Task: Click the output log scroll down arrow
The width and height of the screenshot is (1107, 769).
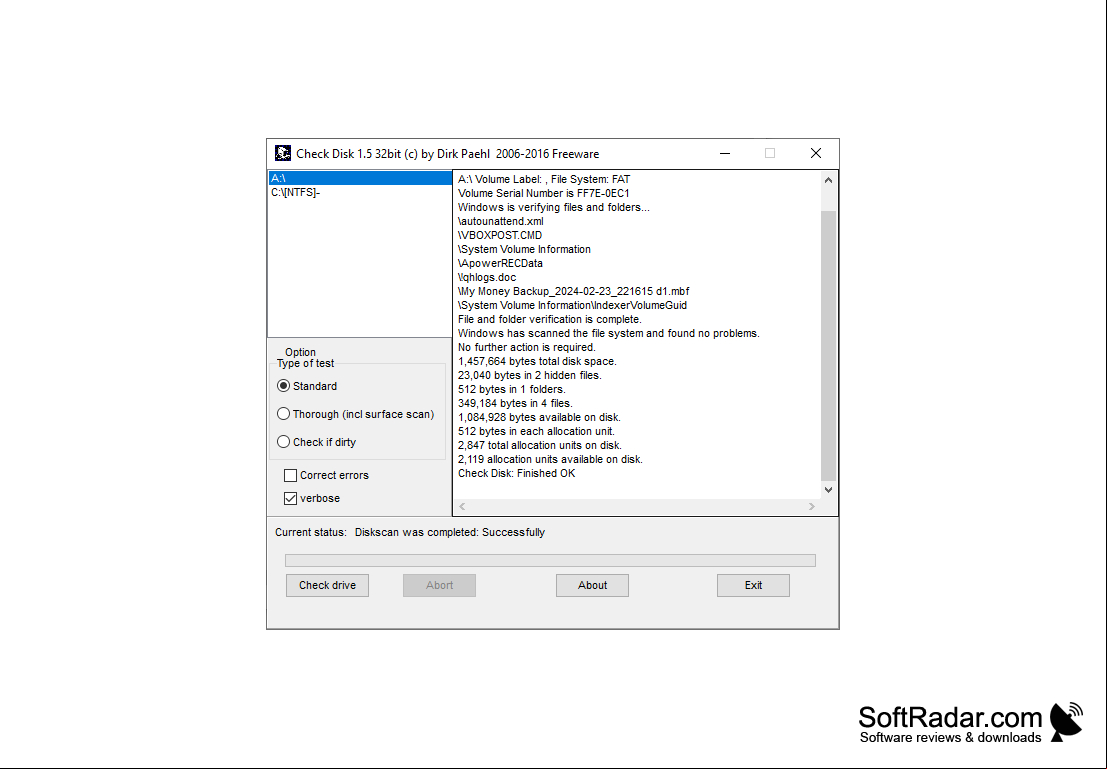Action: pos(829,489)
